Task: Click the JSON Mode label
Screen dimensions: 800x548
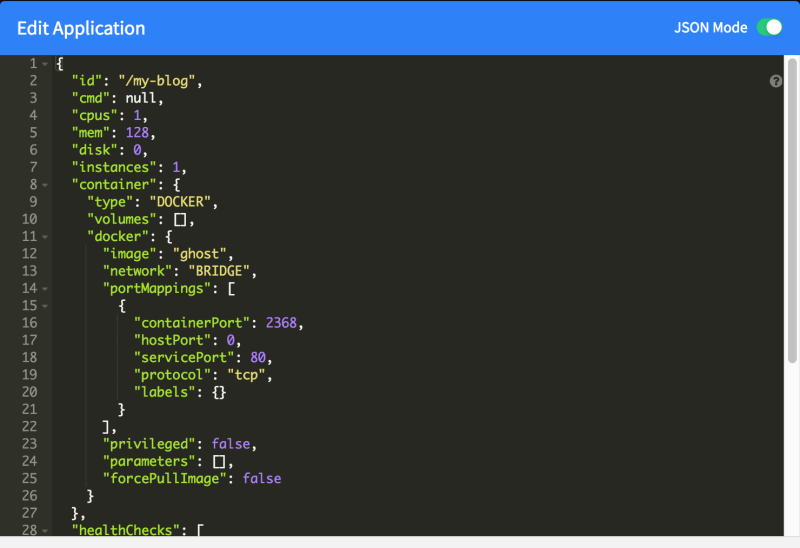Action: tap(711, 28)
